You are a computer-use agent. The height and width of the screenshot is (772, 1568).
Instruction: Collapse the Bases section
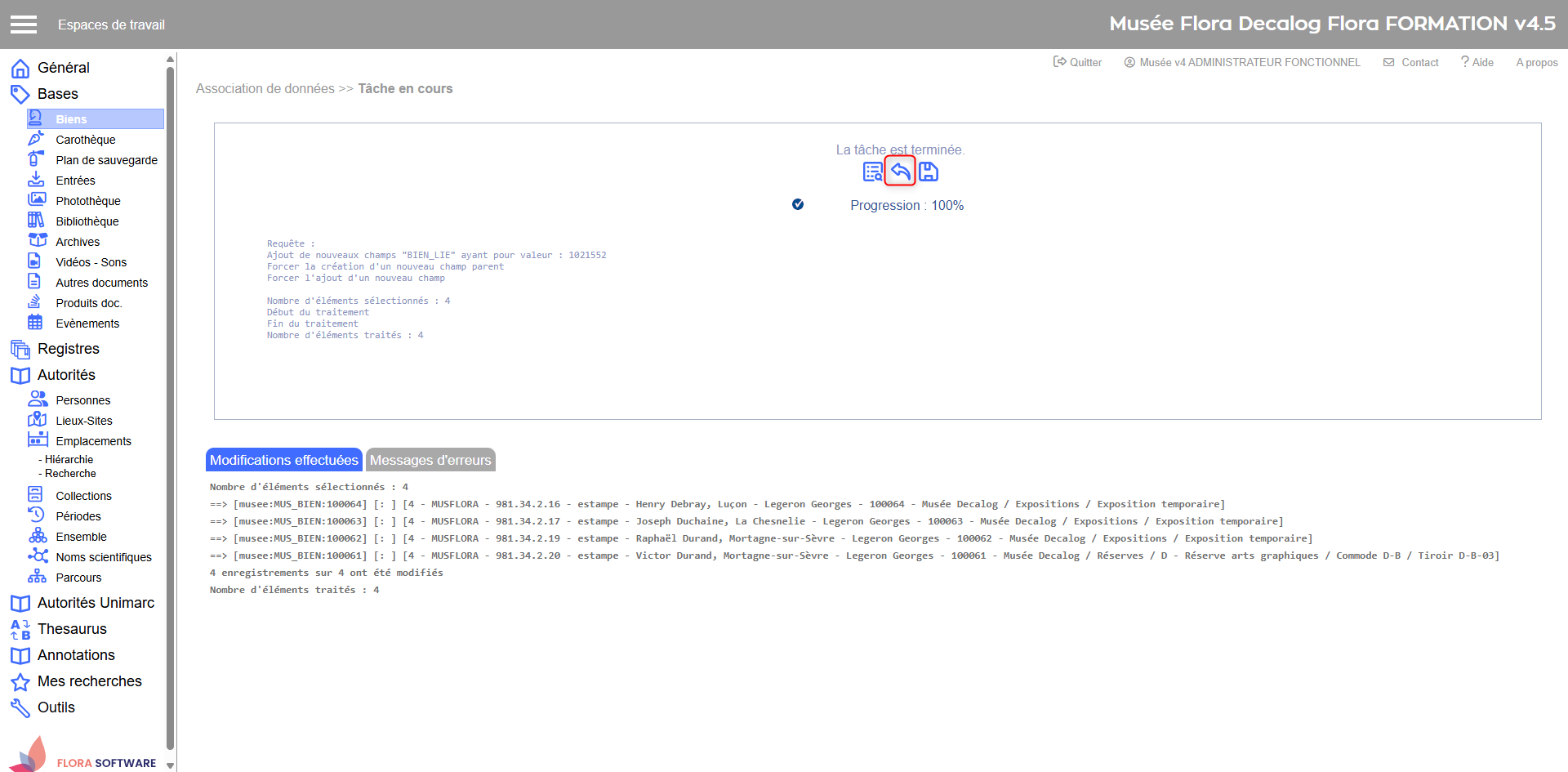coord(57,94)
